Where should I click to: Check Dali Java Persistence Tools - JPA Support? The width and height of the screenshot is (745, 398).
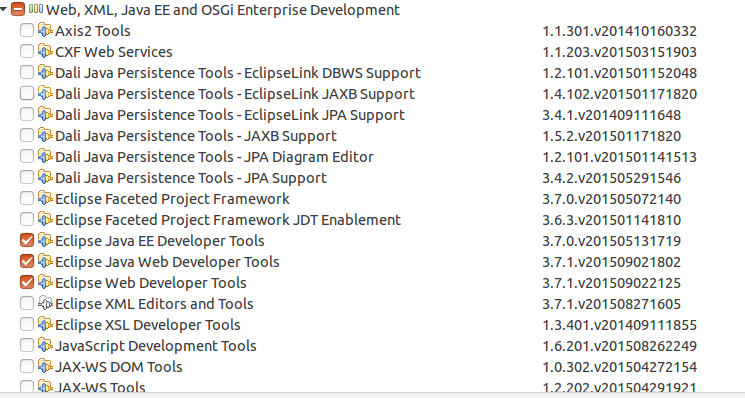pos(27,177)
